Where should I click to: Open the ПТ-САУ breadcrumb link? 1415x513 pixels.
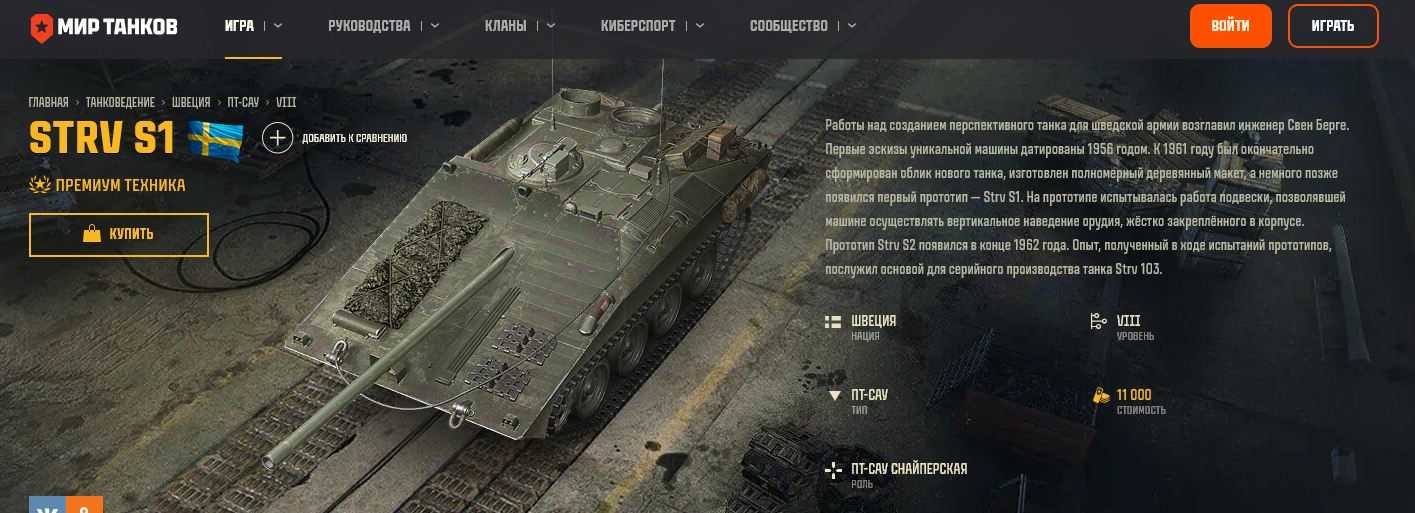(x=243, y=102)
